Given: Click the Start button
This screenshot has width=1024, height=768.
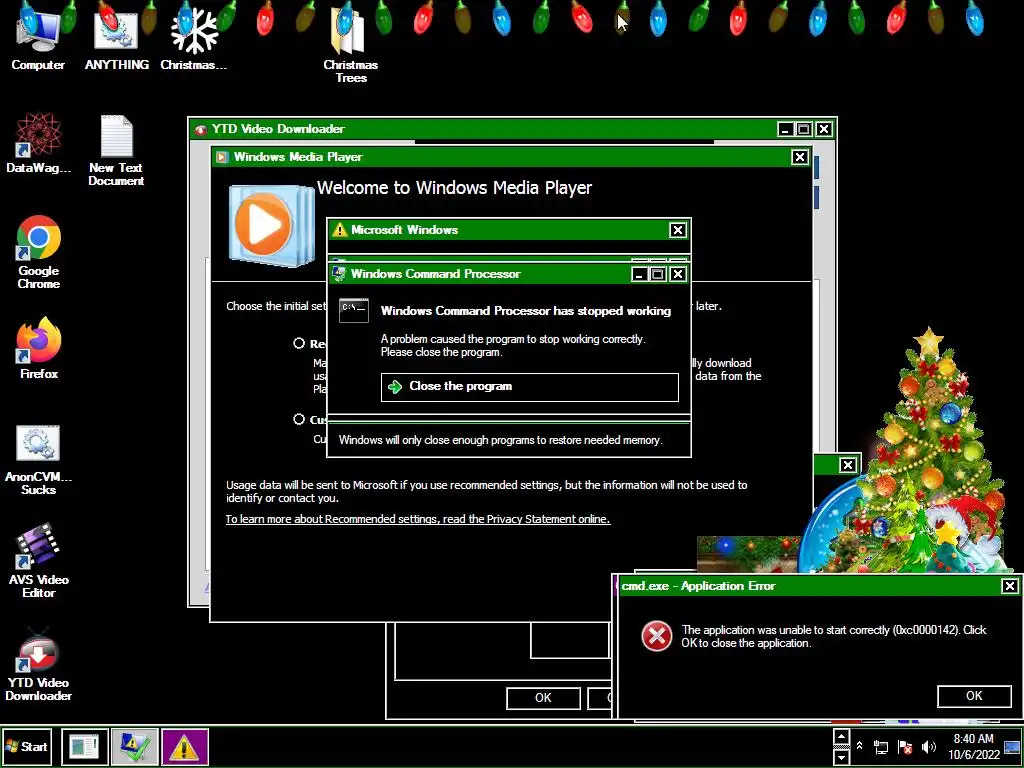Looking at the screenshot, I should coord(27,746).
